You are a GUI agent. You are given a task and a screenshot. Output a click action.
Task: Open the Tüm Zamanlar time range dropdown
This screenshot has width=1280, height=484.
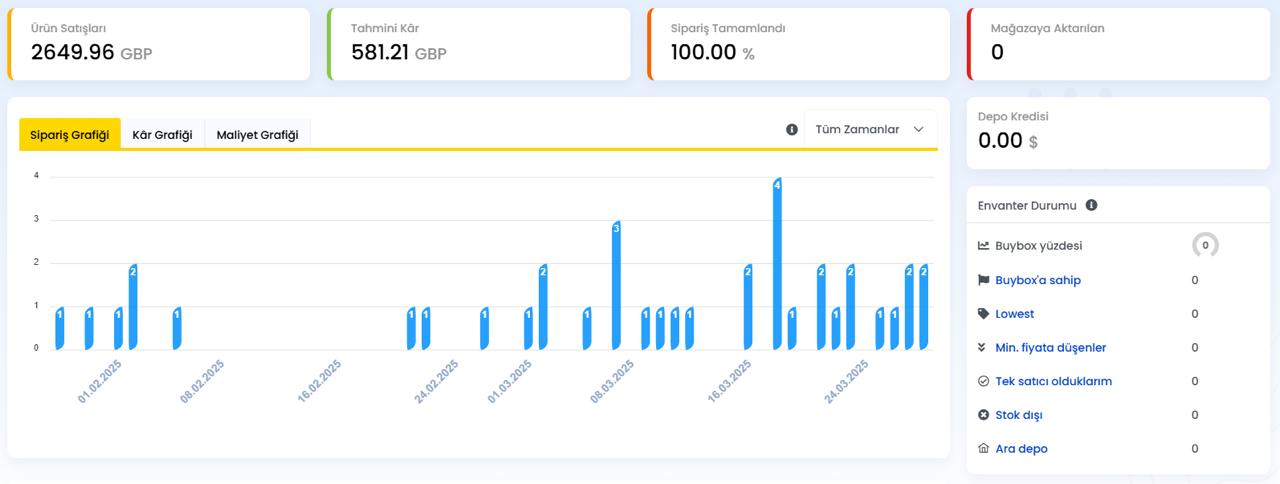pos(870,130)
